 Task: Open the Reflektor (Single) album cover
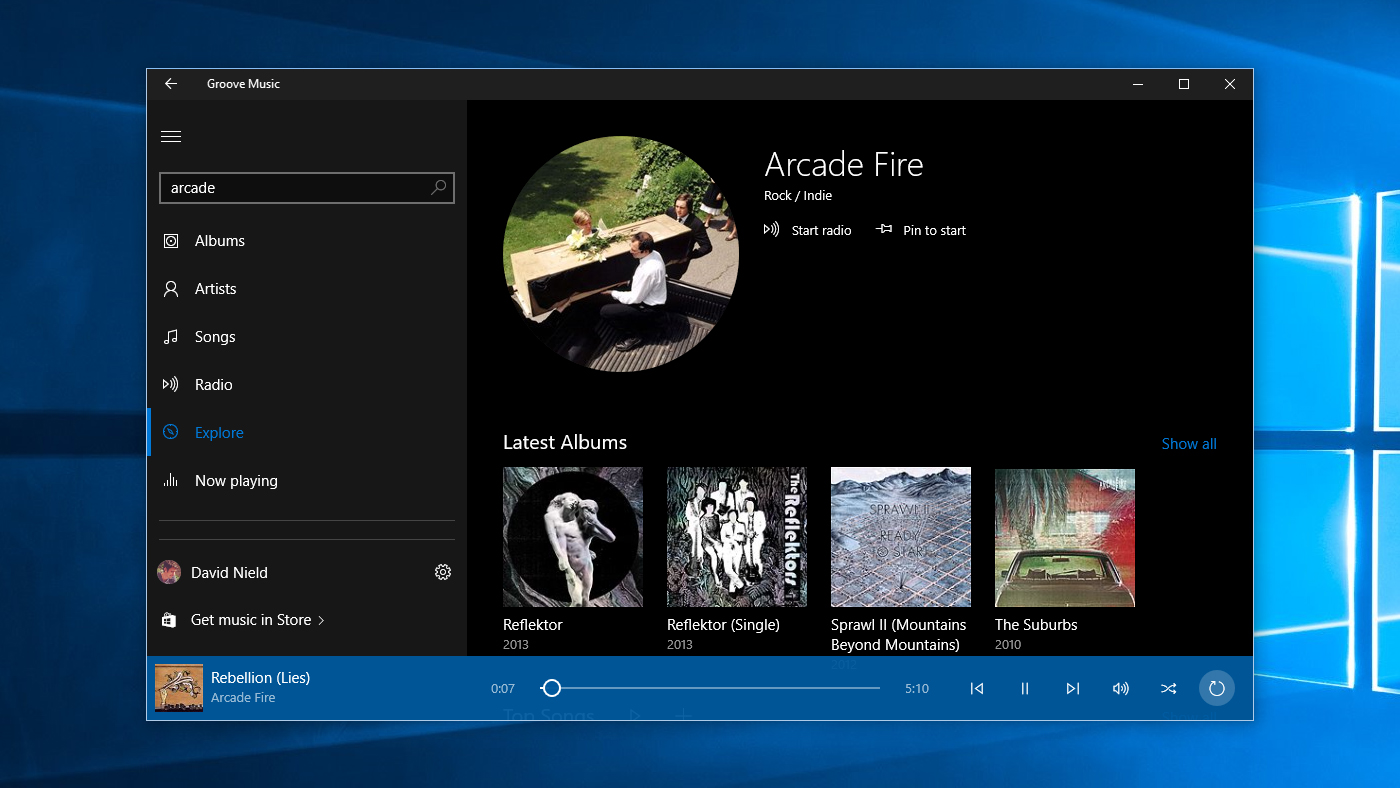[737, 537]
